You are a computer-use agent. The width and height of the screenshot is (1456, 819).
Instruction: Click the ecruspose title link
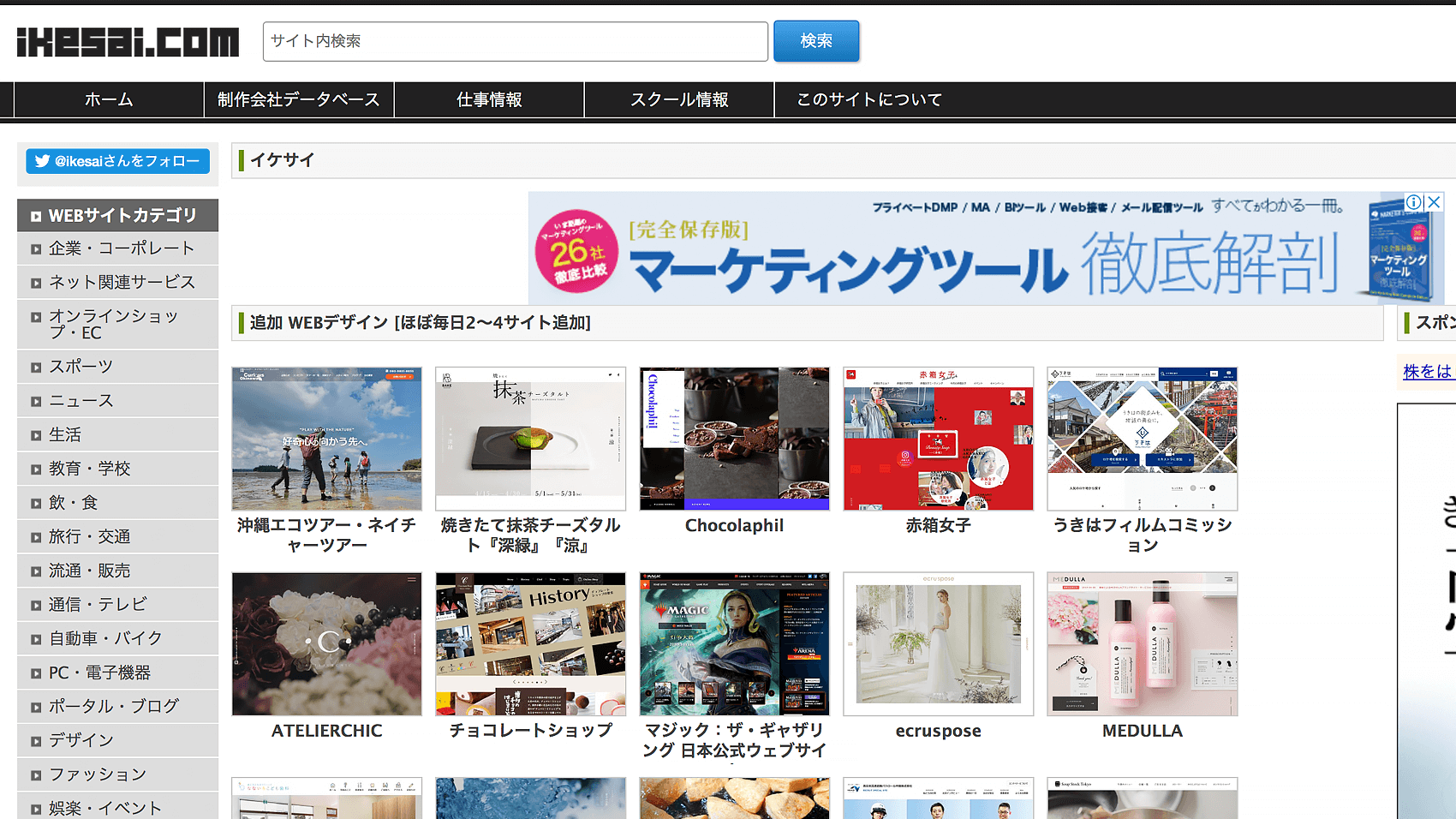(x=939, y=731)
